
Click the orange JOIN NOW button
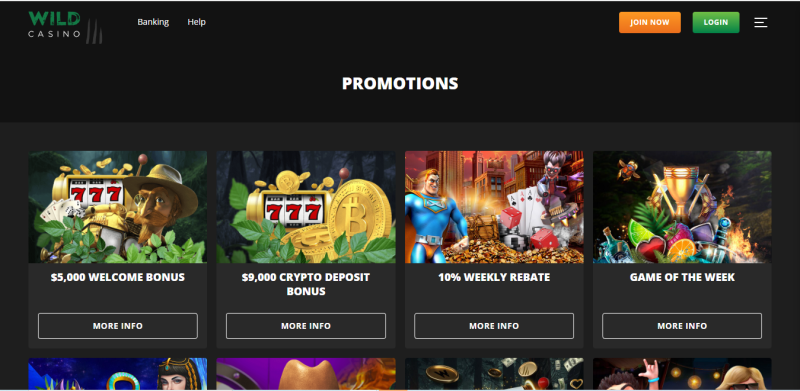[649, 22]
